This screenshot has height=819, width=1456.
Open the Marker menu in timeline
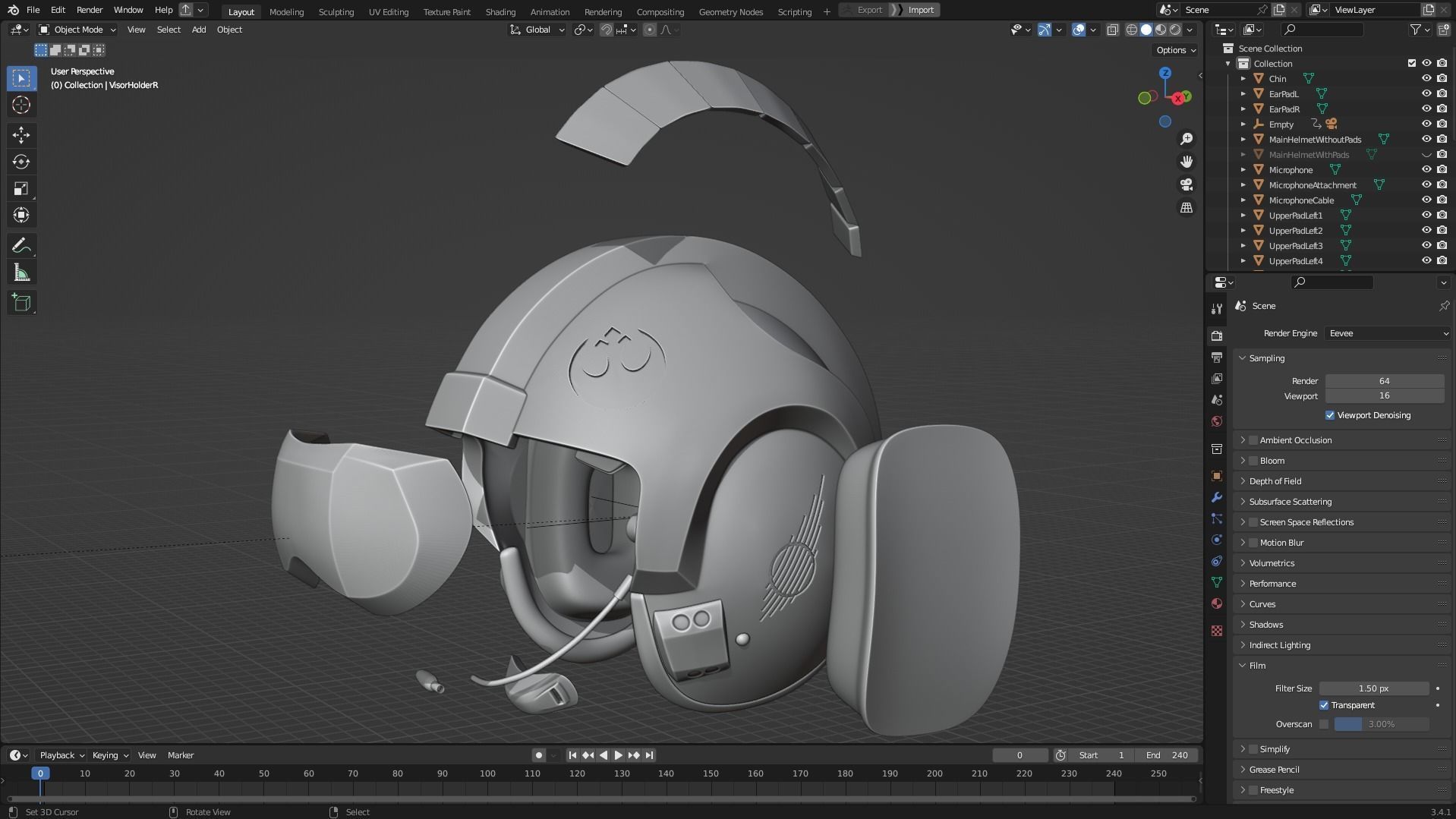point(181,755)
